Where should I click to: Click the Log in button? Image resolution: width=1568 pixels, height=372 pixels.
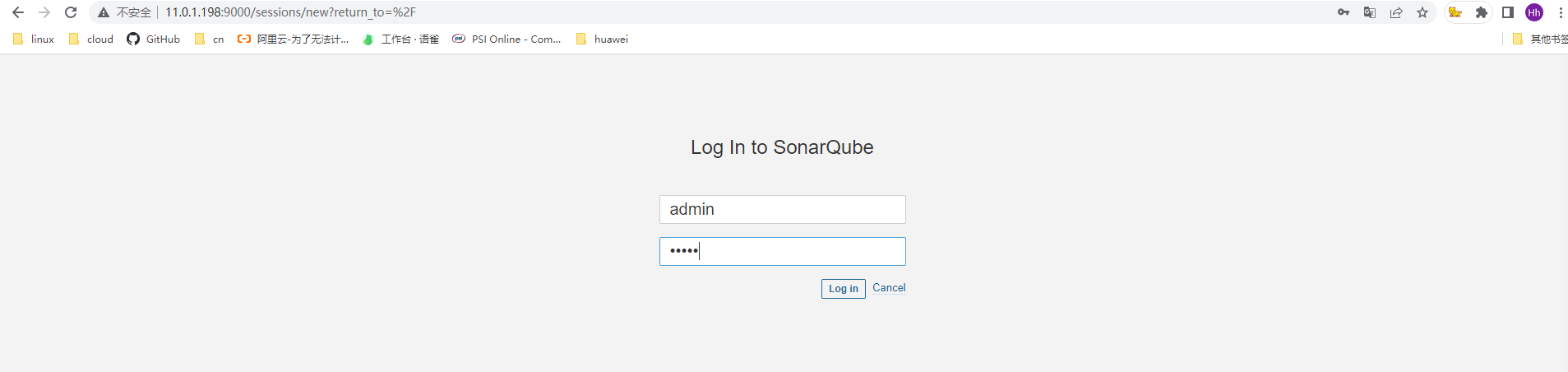pos(844,289)
